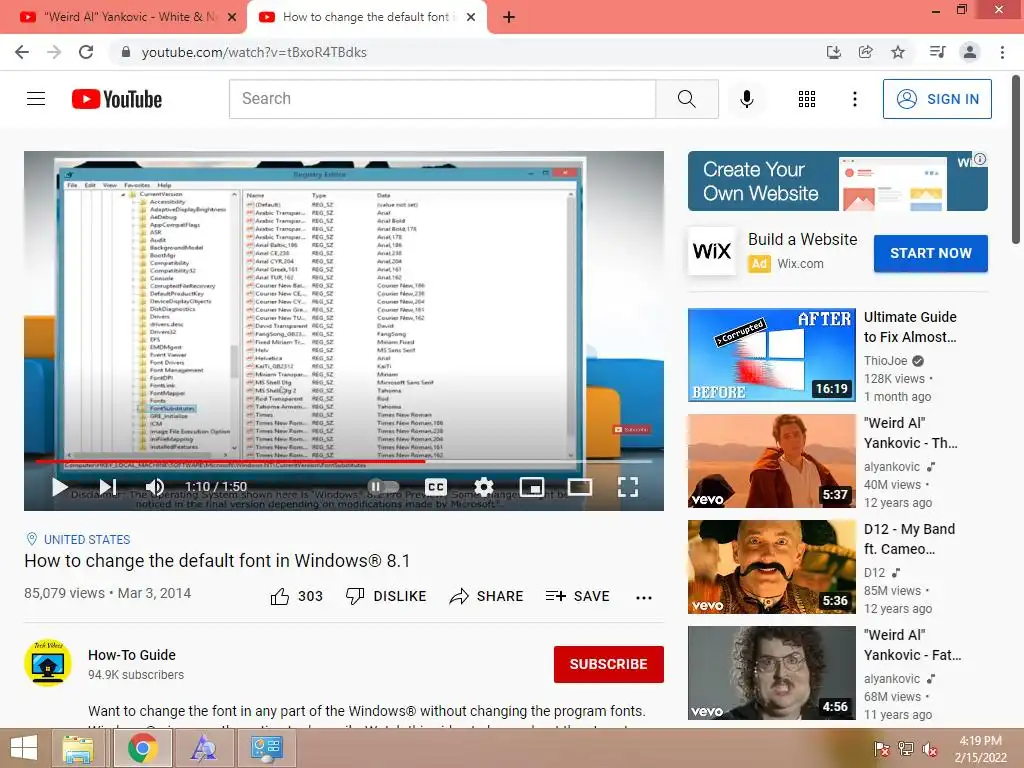Open the media controls icon in Chrome

(x=938, y=52)
